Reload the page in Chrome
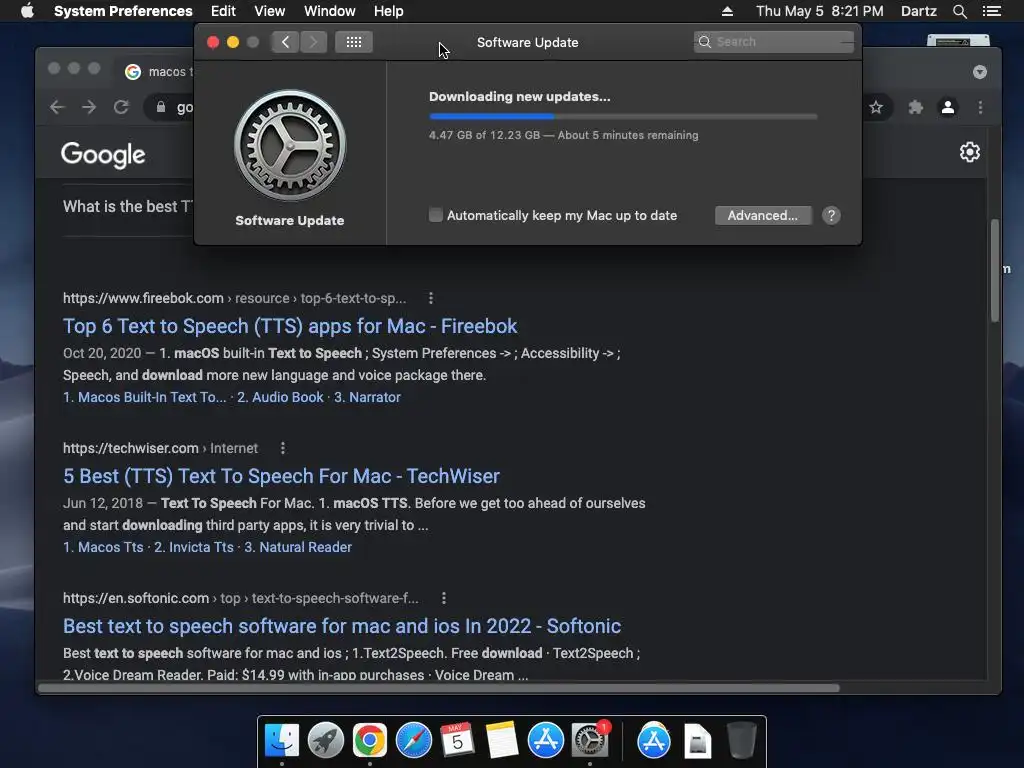This screenshot has width=1024, height=768. tap(121, 107)
